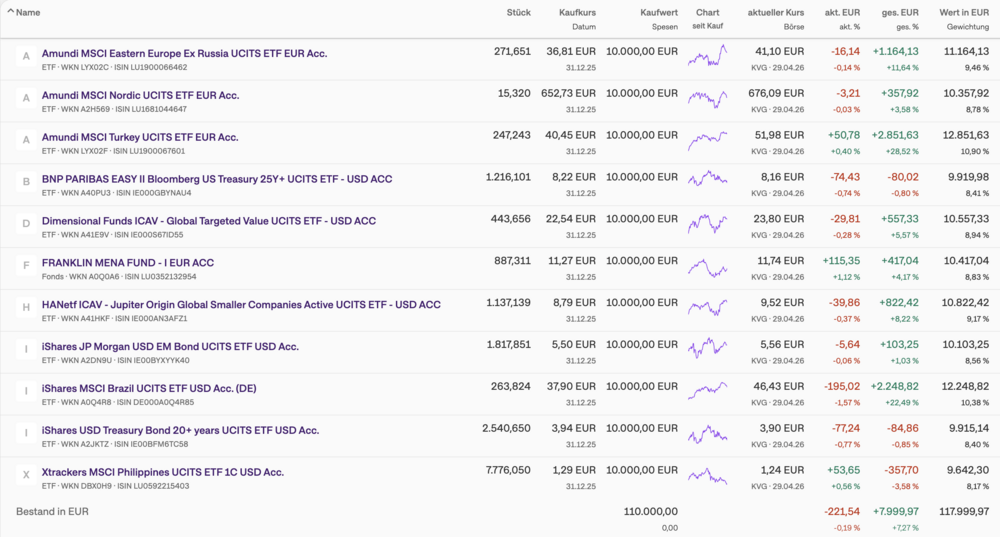Select the iShares Treasury Bond quantity 2.540,650
The height and width of the screenshot is (537, 1000).
(x=506, y=429)
